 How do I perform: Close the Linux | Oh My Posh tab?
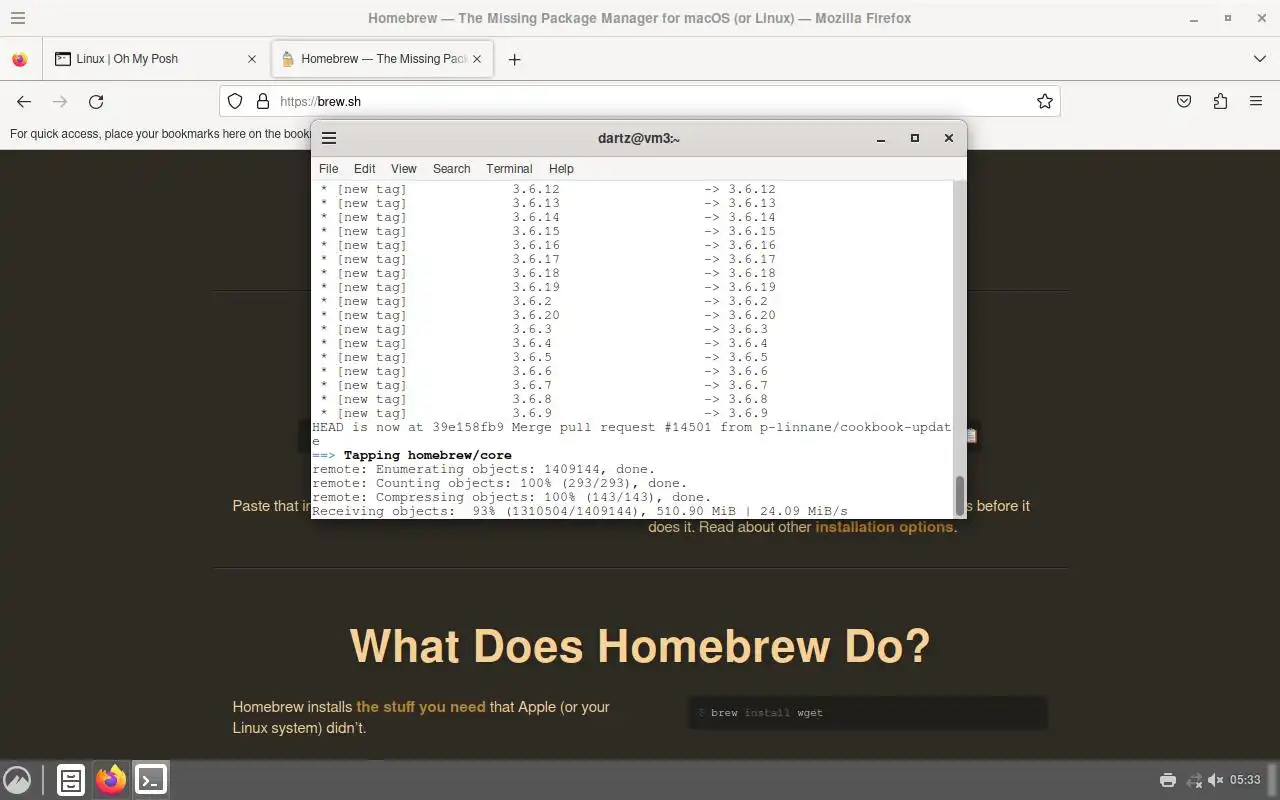[x=252, y=59]
